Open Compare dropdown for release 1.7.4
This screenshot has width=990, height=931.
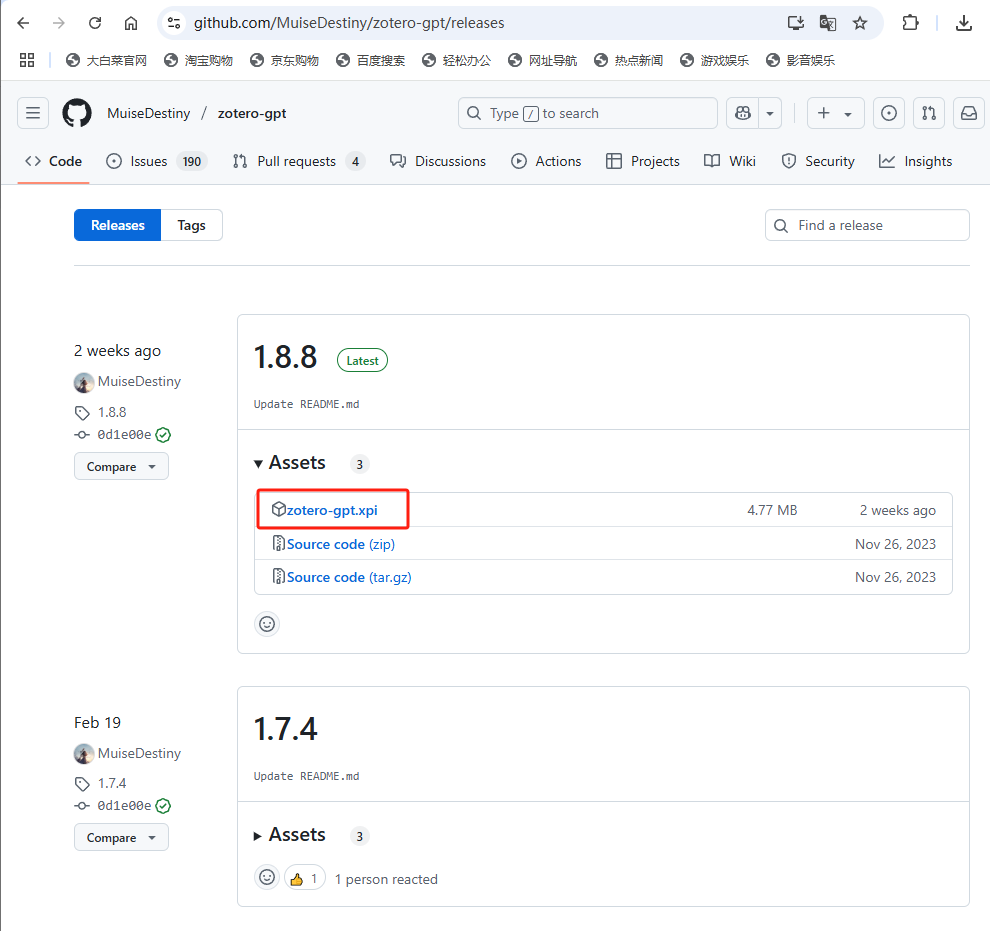click(x=121, y=838)
